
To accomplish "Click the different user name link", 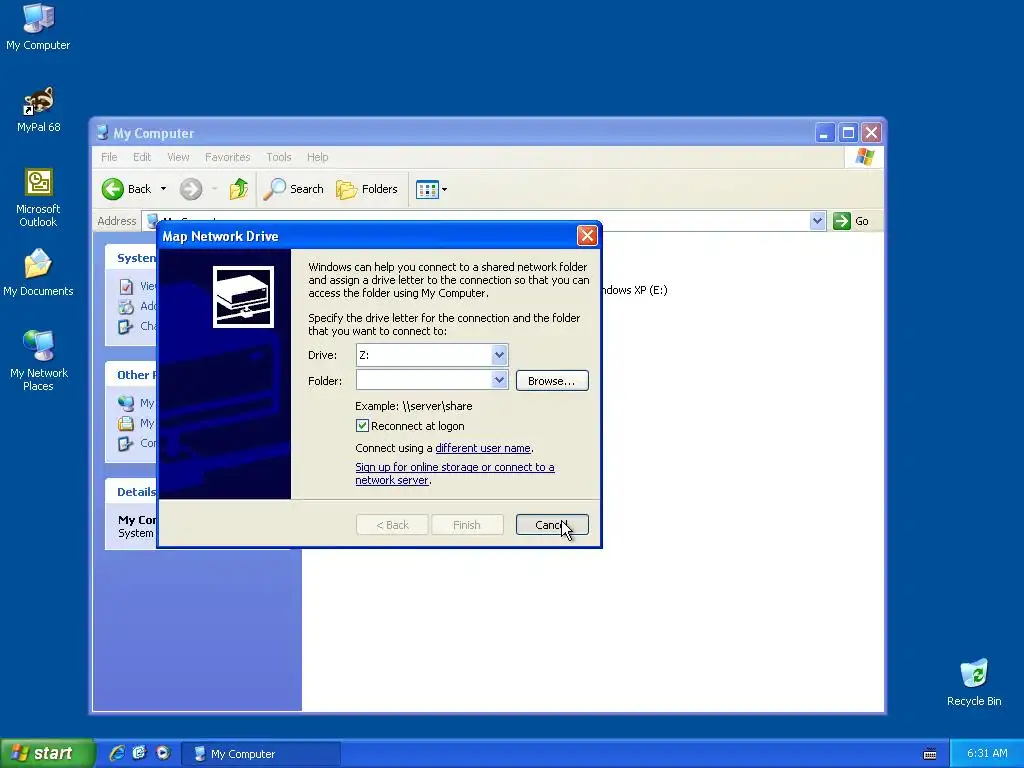I will pyautogui.click(x=483, y=448).
